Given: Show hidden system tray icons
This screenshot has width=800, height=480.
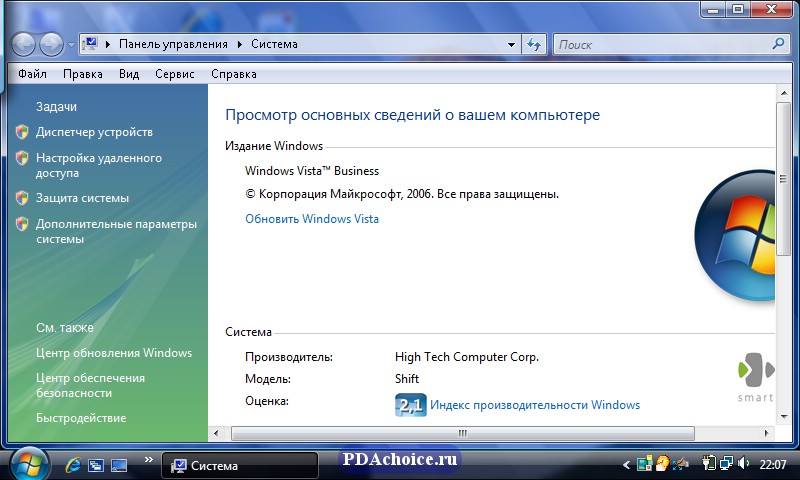Looking at the screenshot, I should pyautogui.click(x=627, y=465).
